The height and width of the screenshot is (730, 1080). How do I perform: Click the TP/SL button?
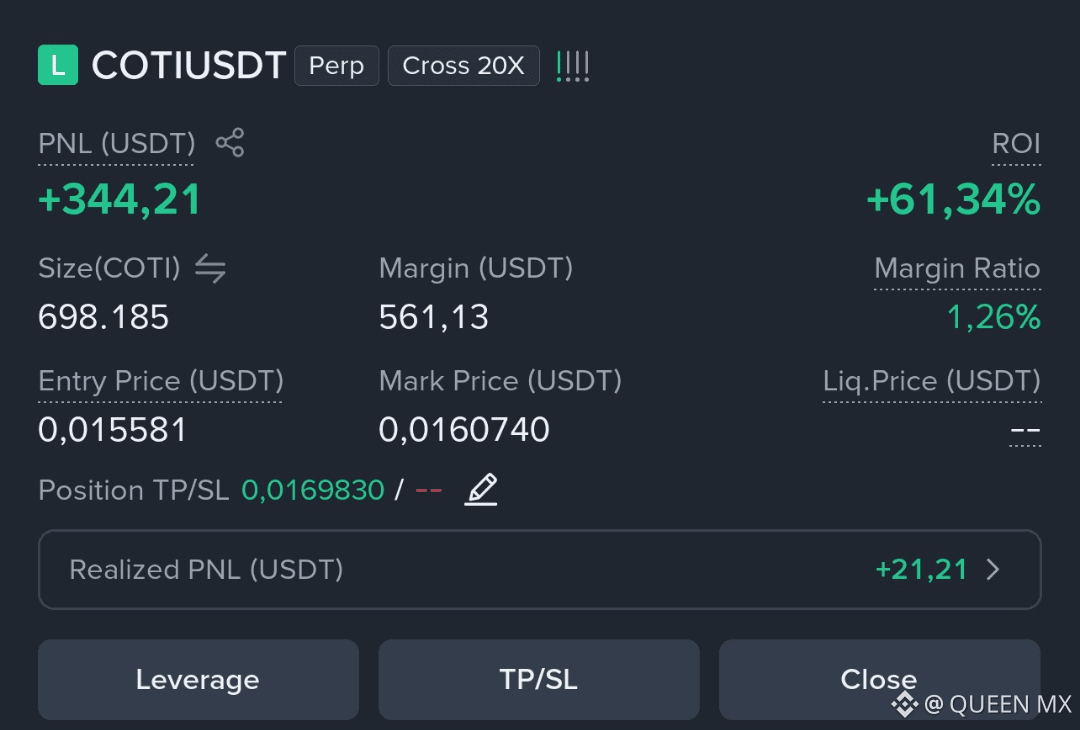(x=539, y=680)
